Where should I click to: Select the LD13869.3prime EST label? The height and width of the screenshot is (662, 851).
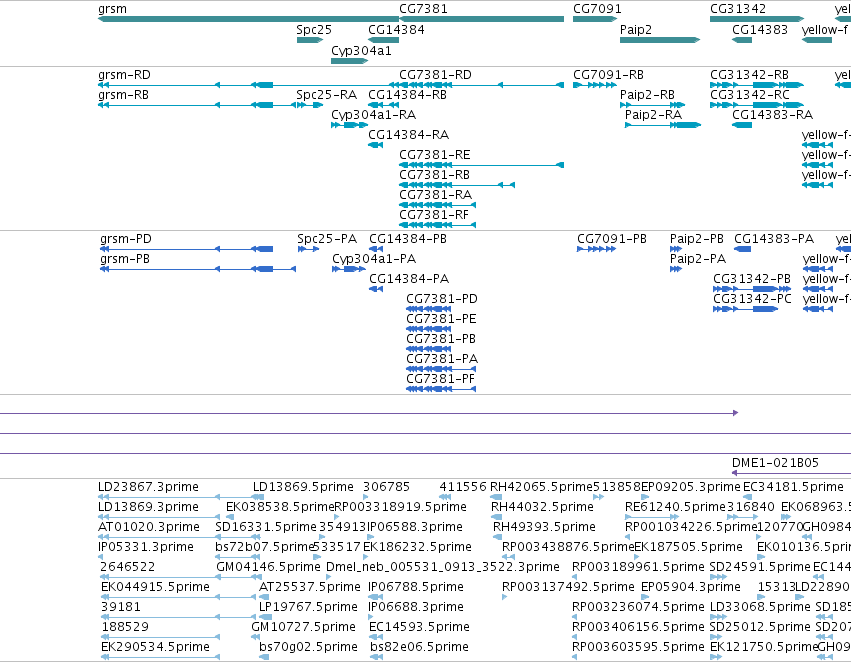pyautogui.click(x=148, y=507)
